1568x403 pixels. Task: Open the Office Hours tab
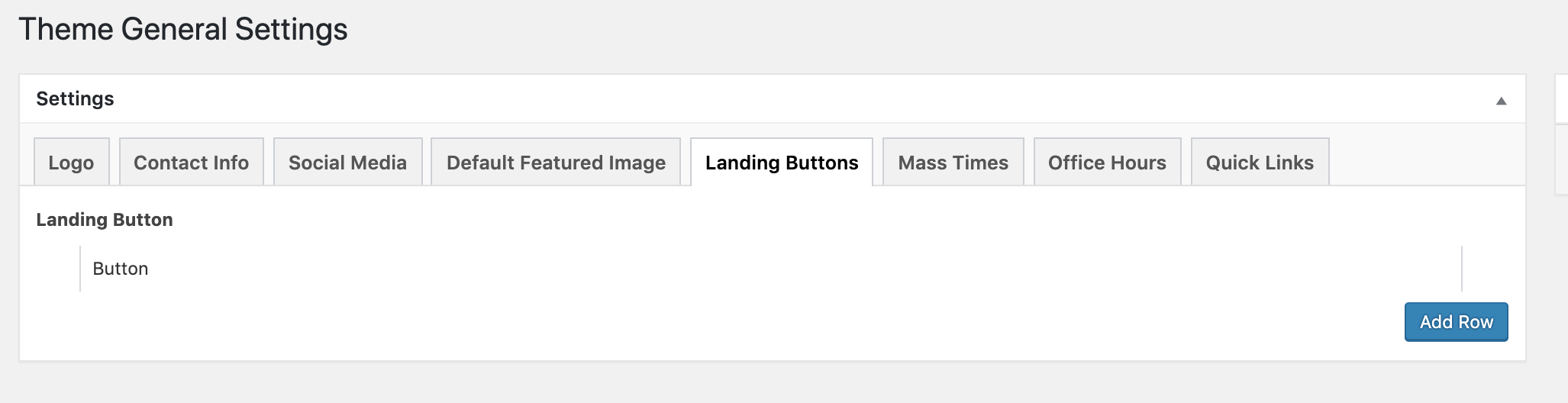pos(1107,163)
